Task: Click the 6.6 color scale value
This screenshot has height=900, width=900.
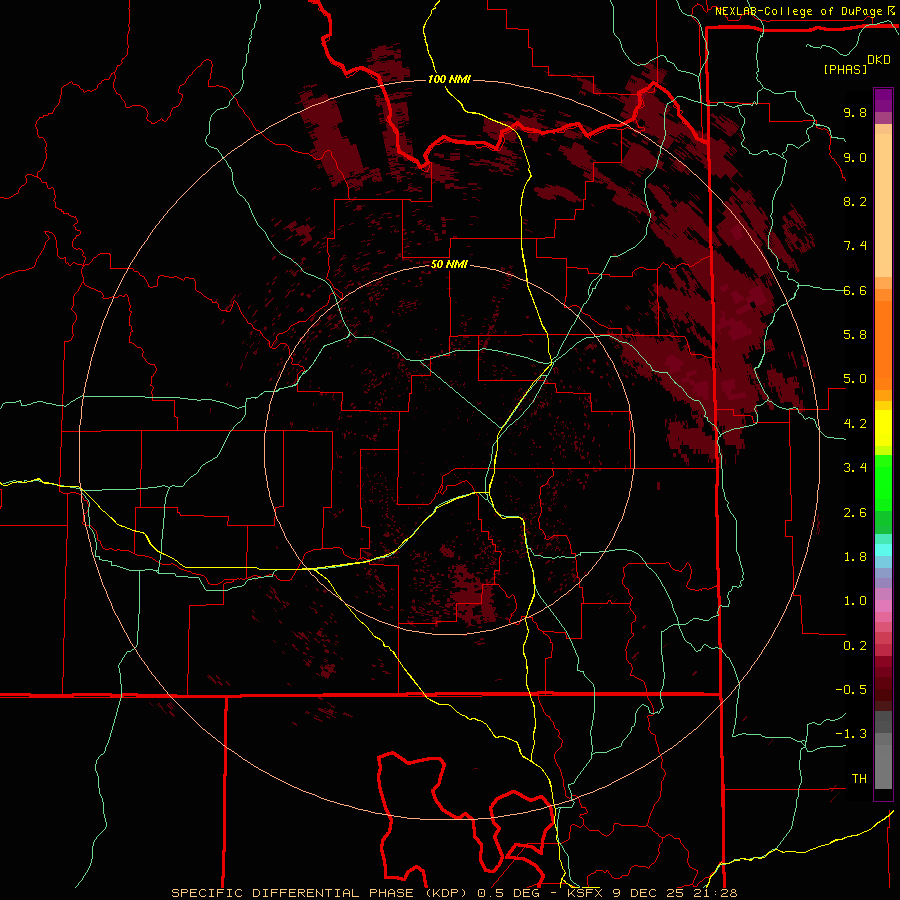Action: click(x=855, y=290)
